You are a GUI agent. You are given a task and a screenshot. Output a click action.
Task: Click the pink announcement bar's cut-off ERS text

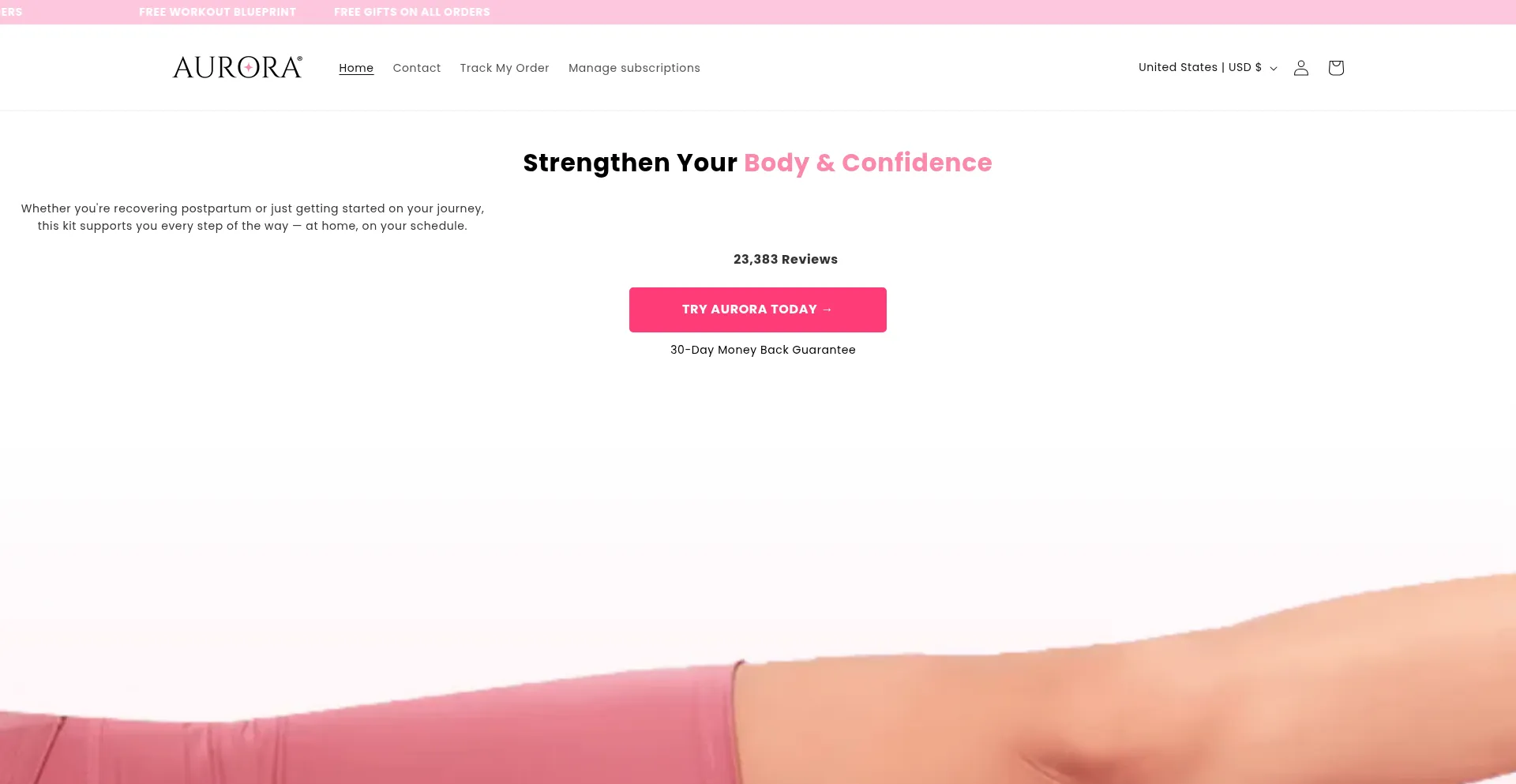[11, 12]
